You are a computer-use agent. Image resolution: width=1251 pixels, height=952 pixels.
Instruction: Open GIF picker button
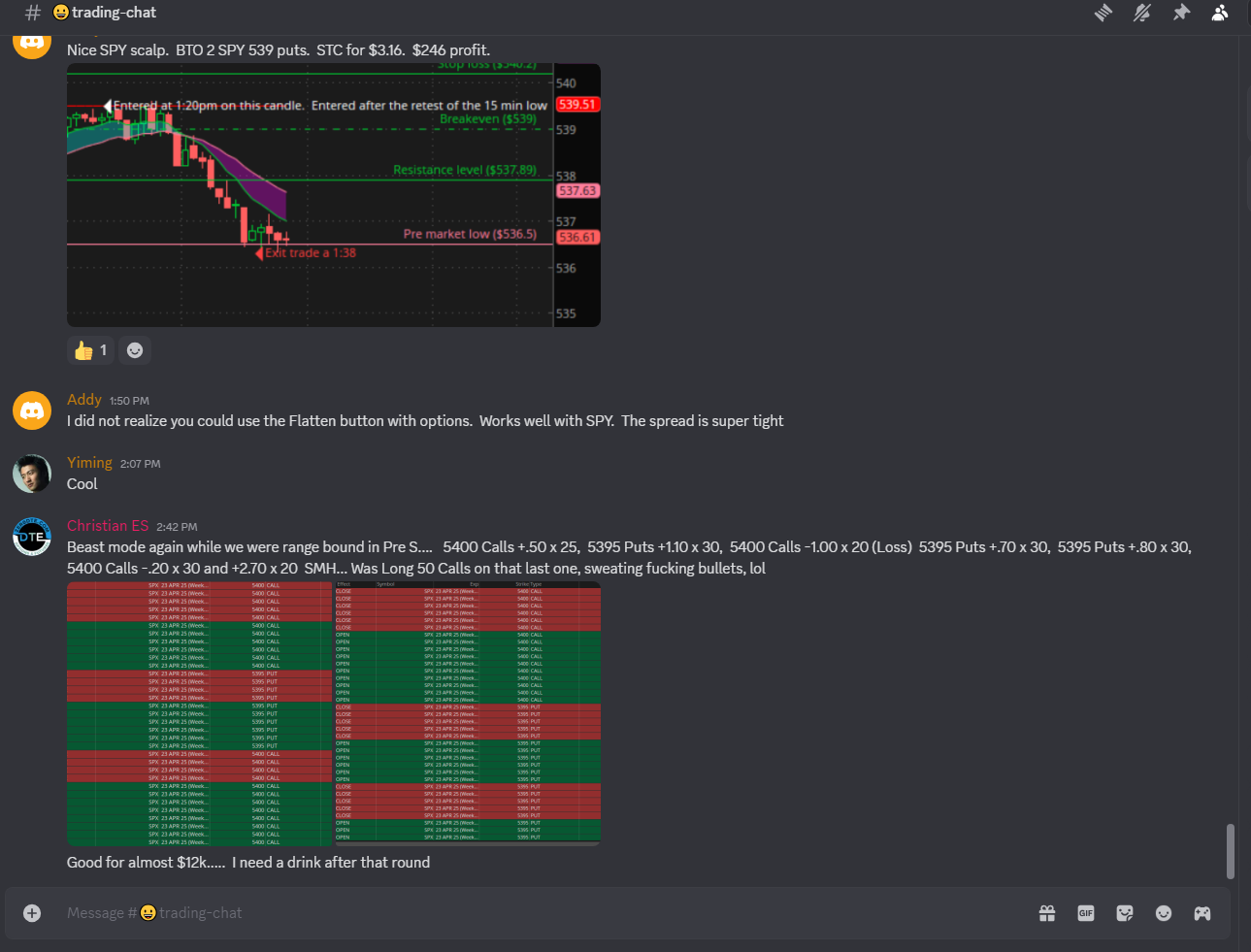pos(1086,913)
